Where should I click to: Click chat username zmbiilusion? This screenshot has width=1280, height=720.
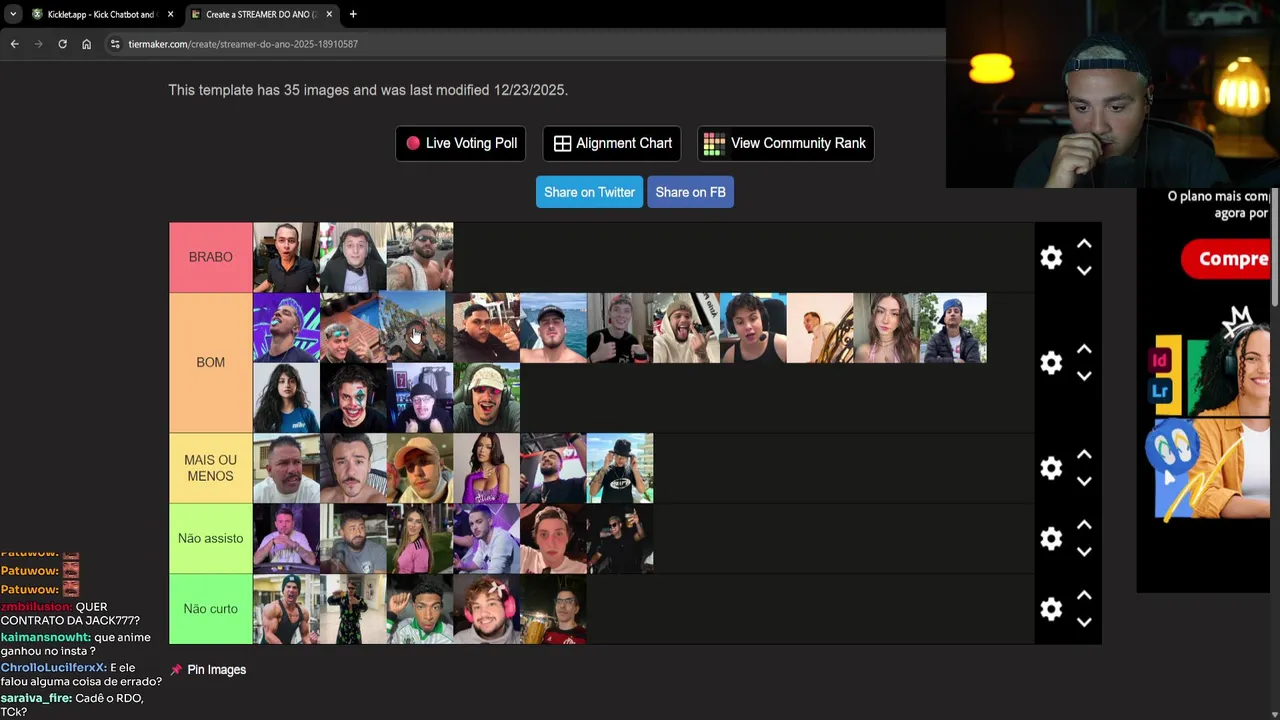[36, 607]
